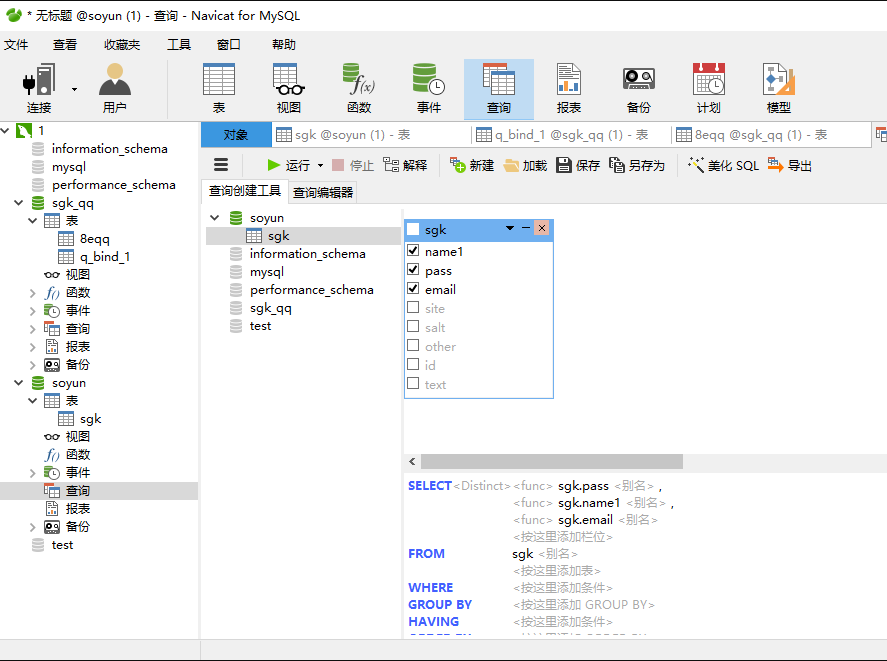The width and height of the screenshot is (887, 661).
Task: Switch to the 查询编辑器 tab
Action: [323, 192]
